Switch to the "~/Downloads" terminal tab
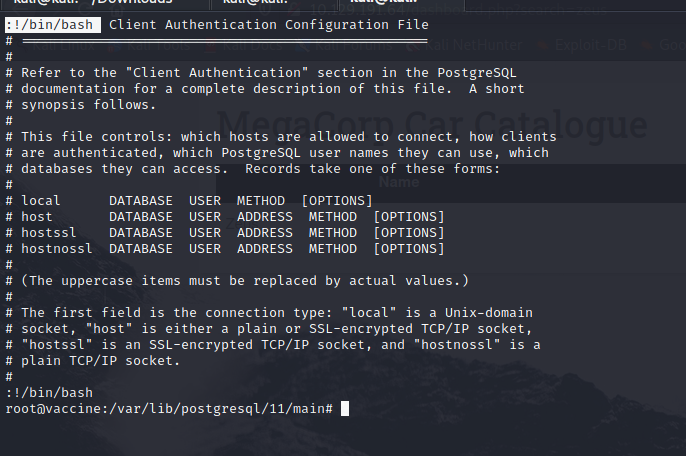The image size is (686, 456). [105, 4]
